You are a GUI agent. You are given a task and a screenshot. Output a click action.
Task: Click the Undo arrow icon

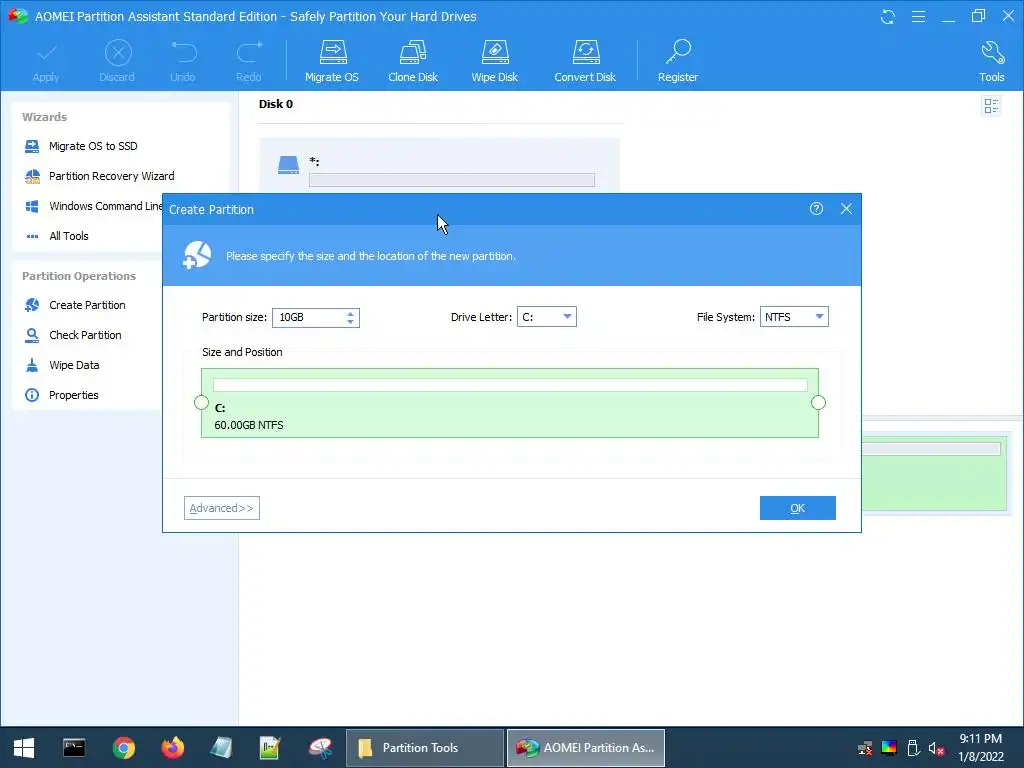point(184,53)
